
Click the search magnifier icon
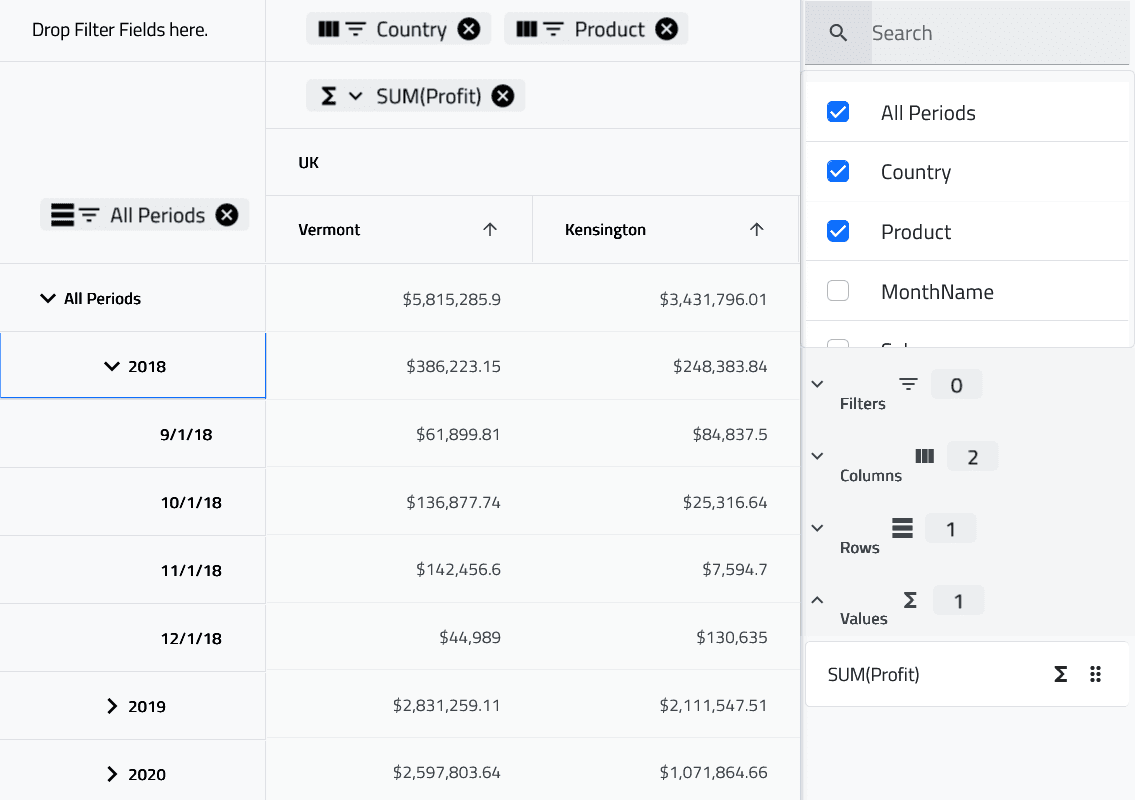pos(838,33)
